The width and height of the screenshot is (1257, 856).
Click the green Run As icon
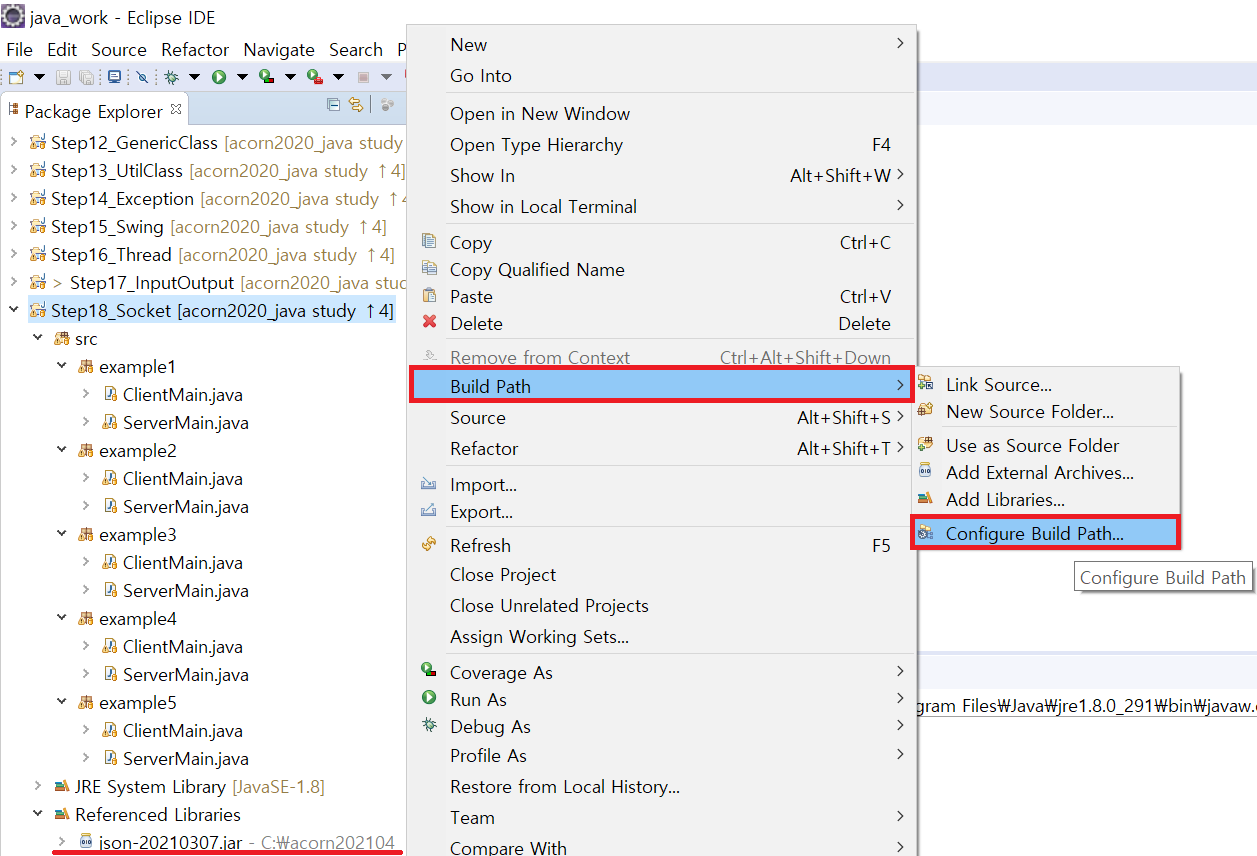430,699
